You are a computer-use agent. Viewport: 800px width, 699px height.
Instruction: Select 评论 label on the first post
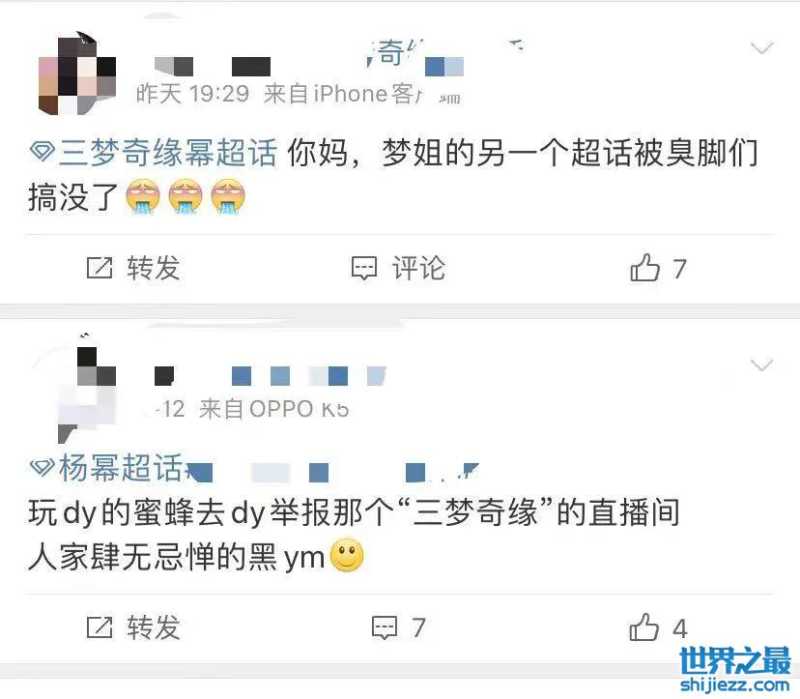(419, 268)
